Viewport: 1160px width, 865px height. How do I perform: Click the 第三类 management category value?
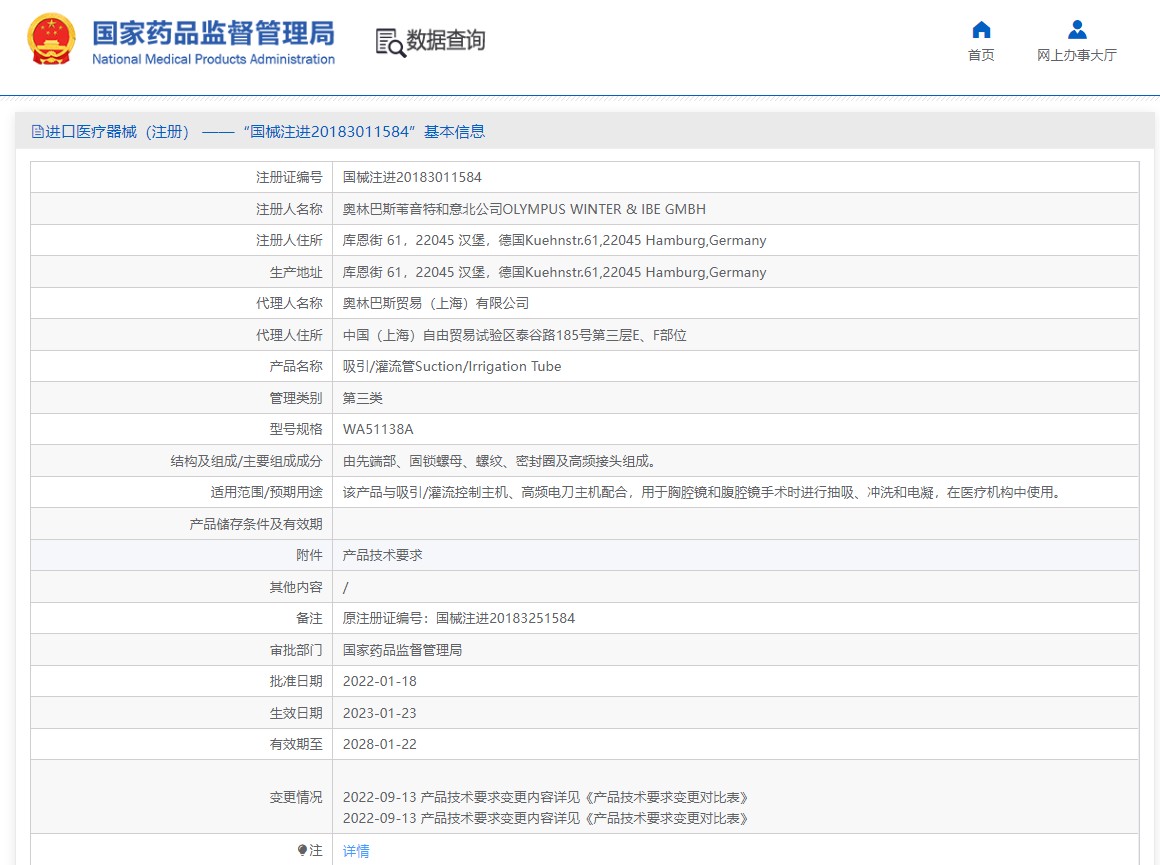(x=362, y=398)
